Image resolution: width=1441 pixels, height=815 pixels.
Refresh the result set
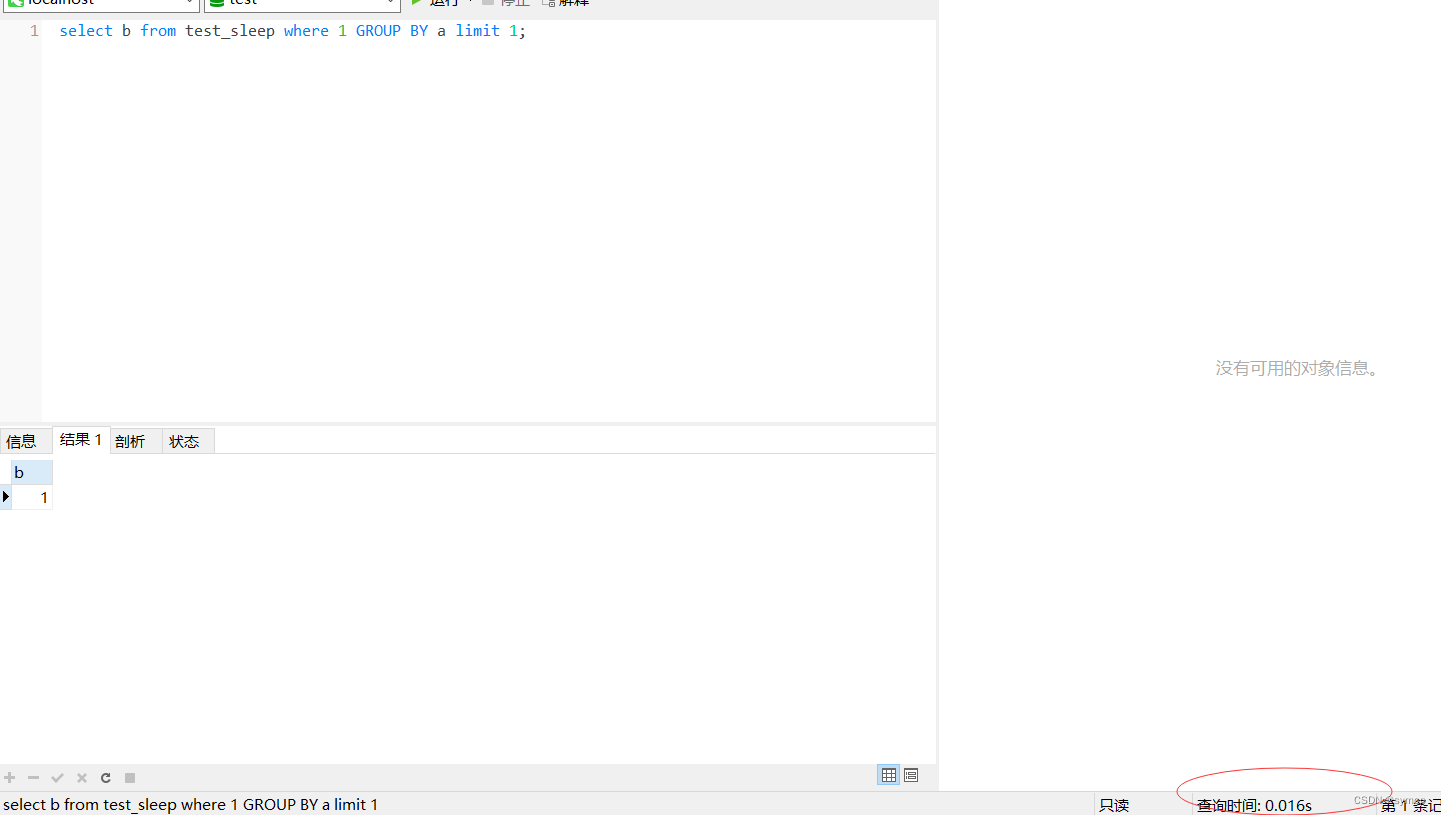(106, 778)
